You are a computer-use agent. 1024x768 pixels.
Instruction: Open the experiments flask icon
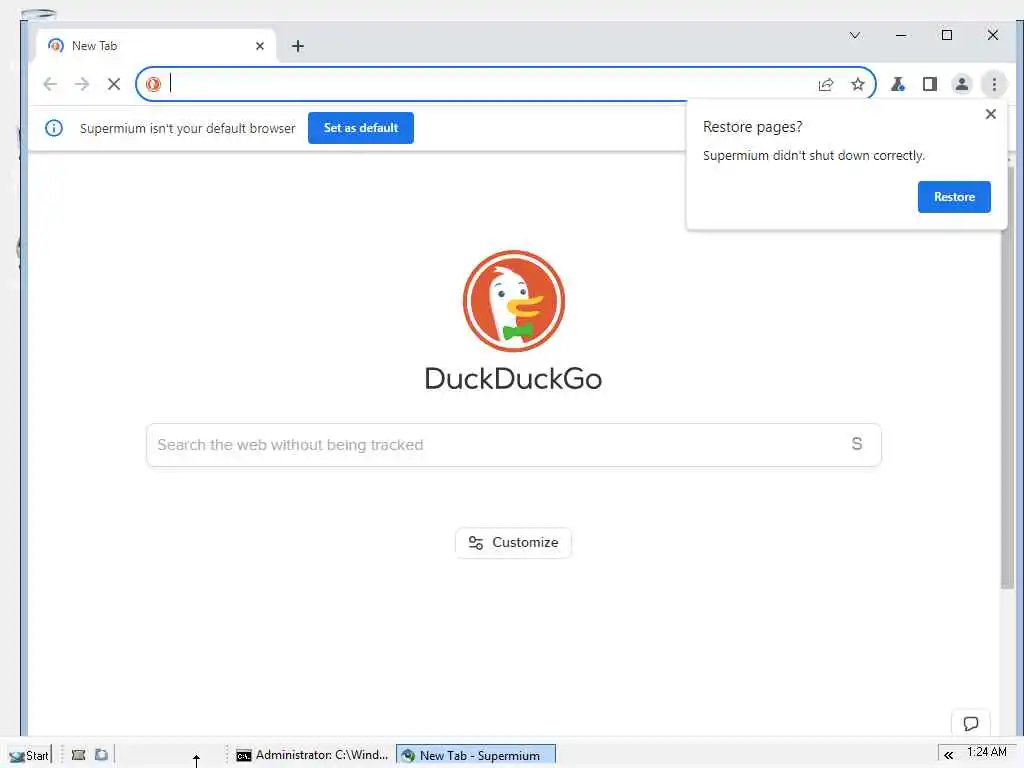[898, 84]
